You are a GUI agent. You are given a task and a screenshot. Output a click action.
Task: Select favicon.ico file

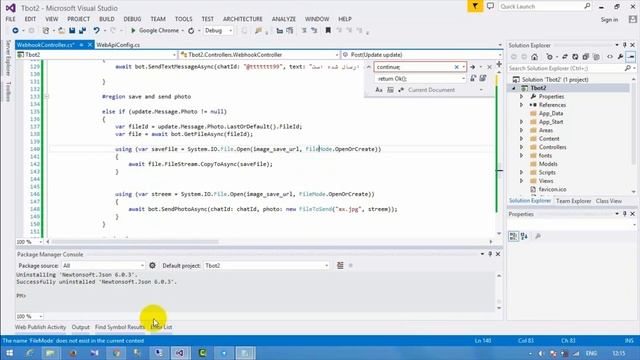pyautogui.click(x=552, y=189)
